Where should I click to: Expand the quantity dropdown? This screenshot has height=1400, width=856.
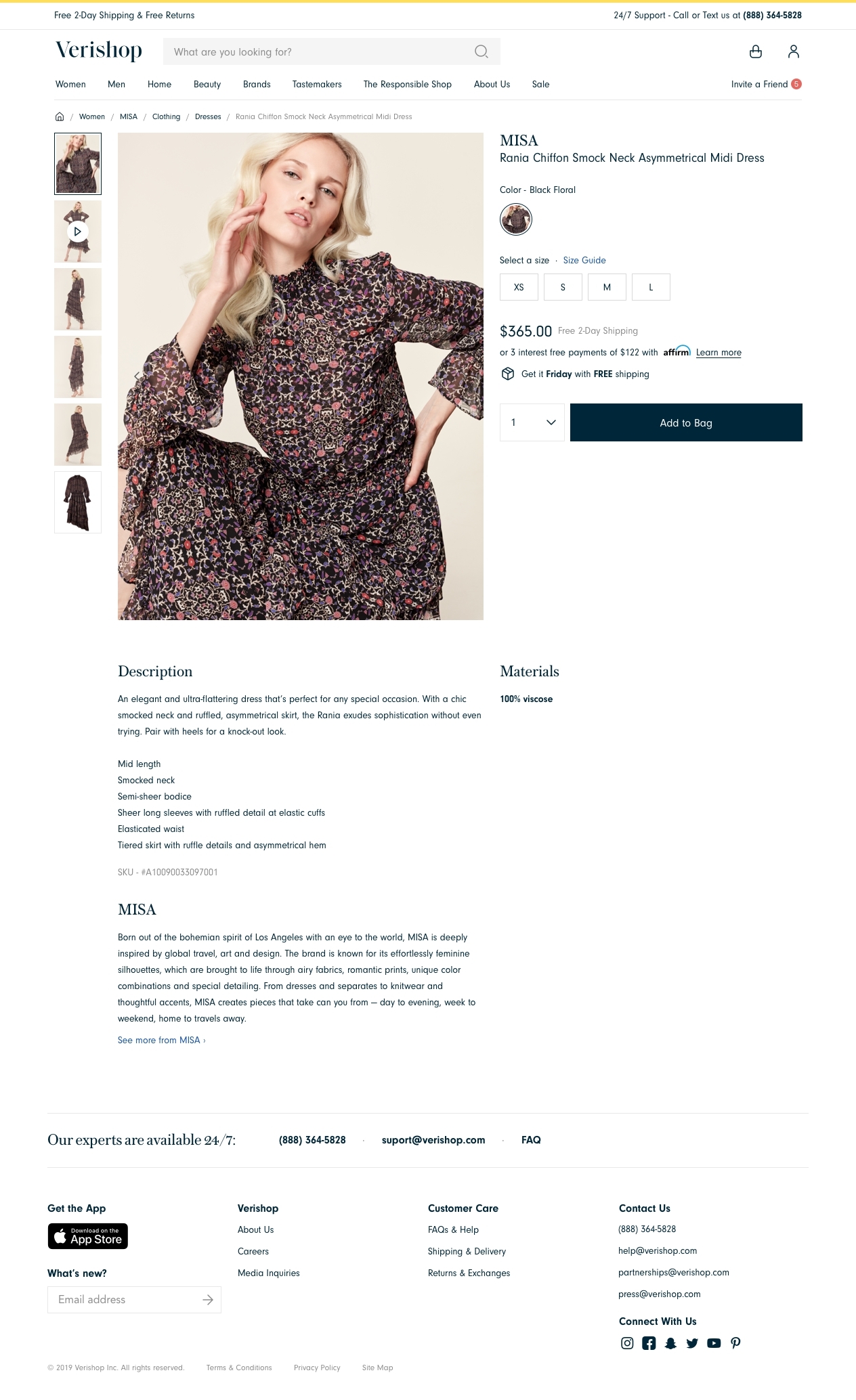click(532, 422)
